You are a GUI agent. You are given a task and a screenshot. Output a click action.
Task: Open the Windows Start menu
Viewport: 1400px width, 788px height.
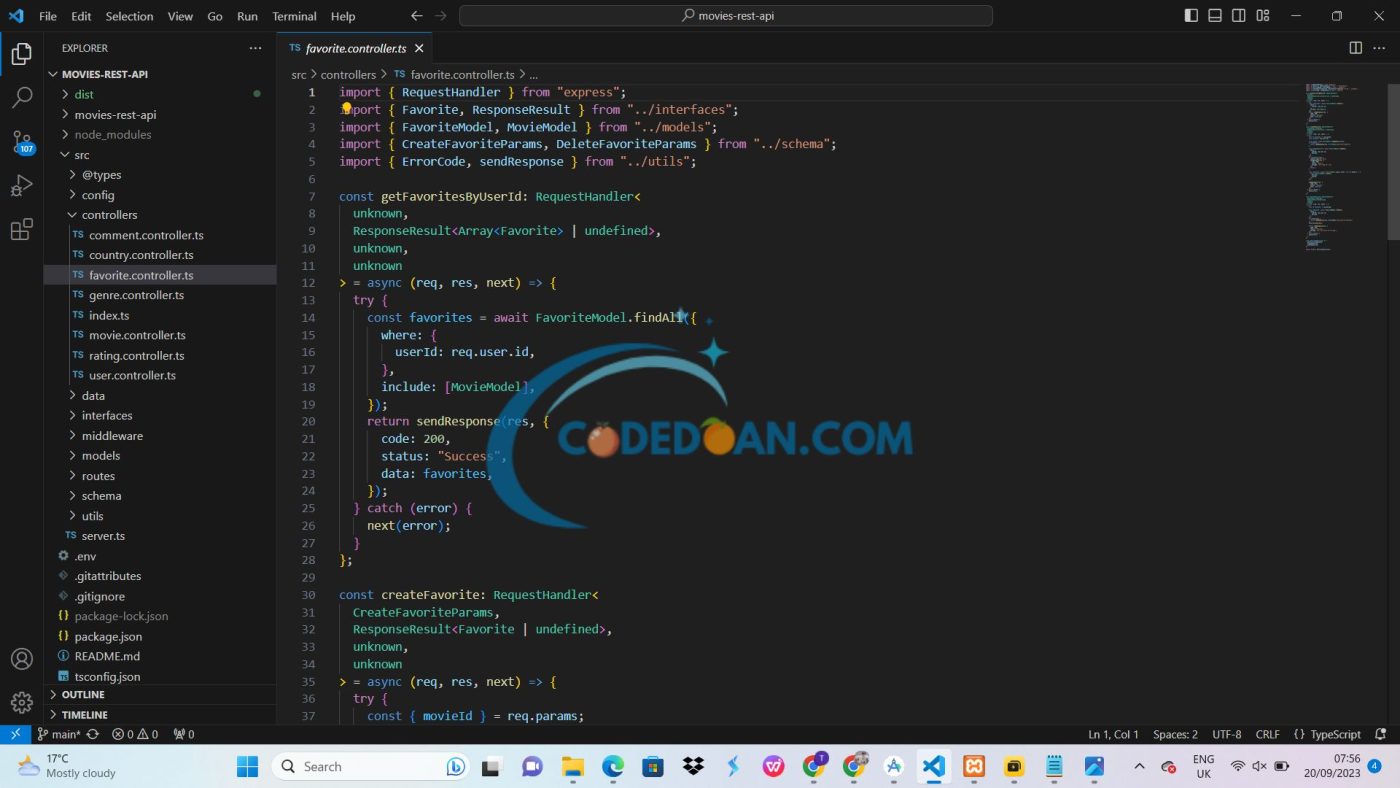tap(247, 767)
